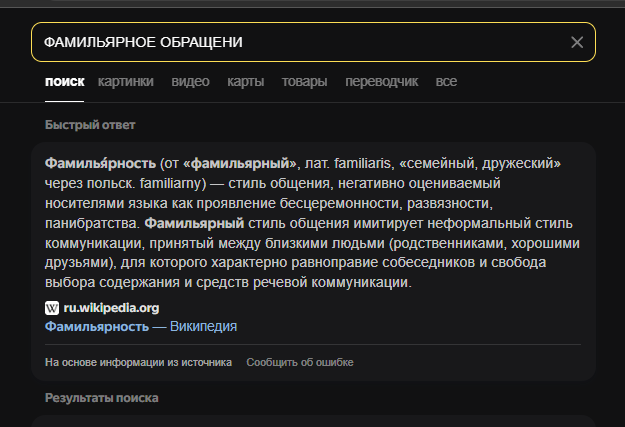This screenshot has width=625, height=427.
Task: Open the ru.wikipedia.org source link
Action: (111, 308)
